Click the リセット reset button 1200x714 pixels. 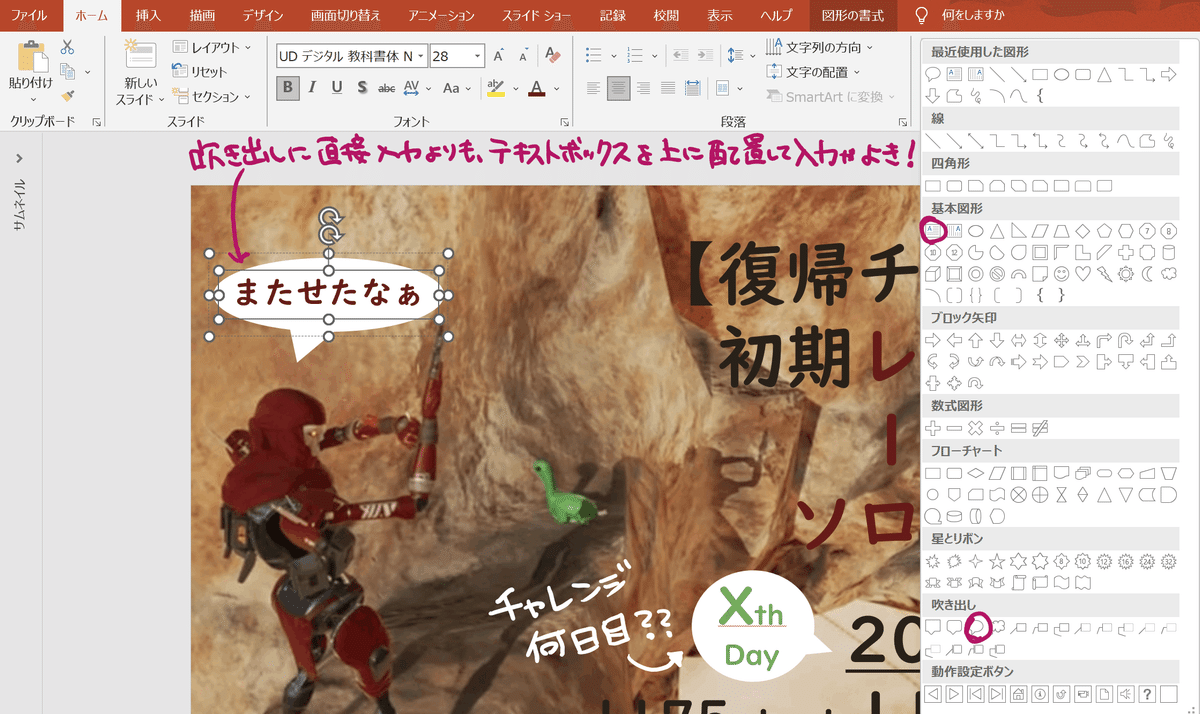point(200,71)
